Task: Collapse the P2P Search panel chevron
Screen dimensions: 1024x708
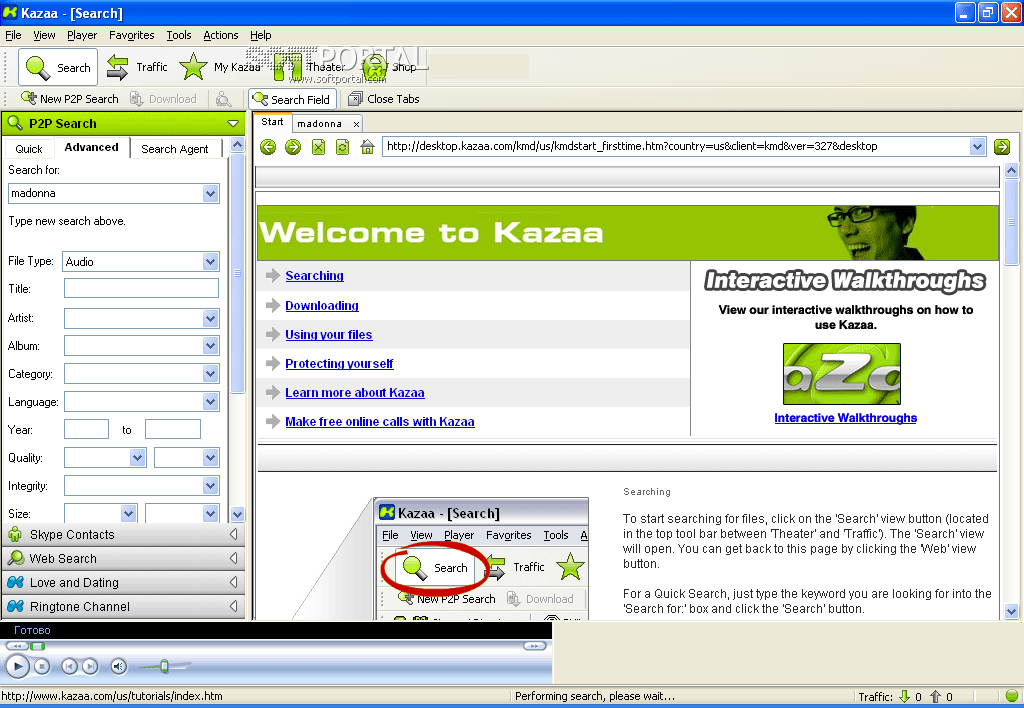Action: pos(233,123)
